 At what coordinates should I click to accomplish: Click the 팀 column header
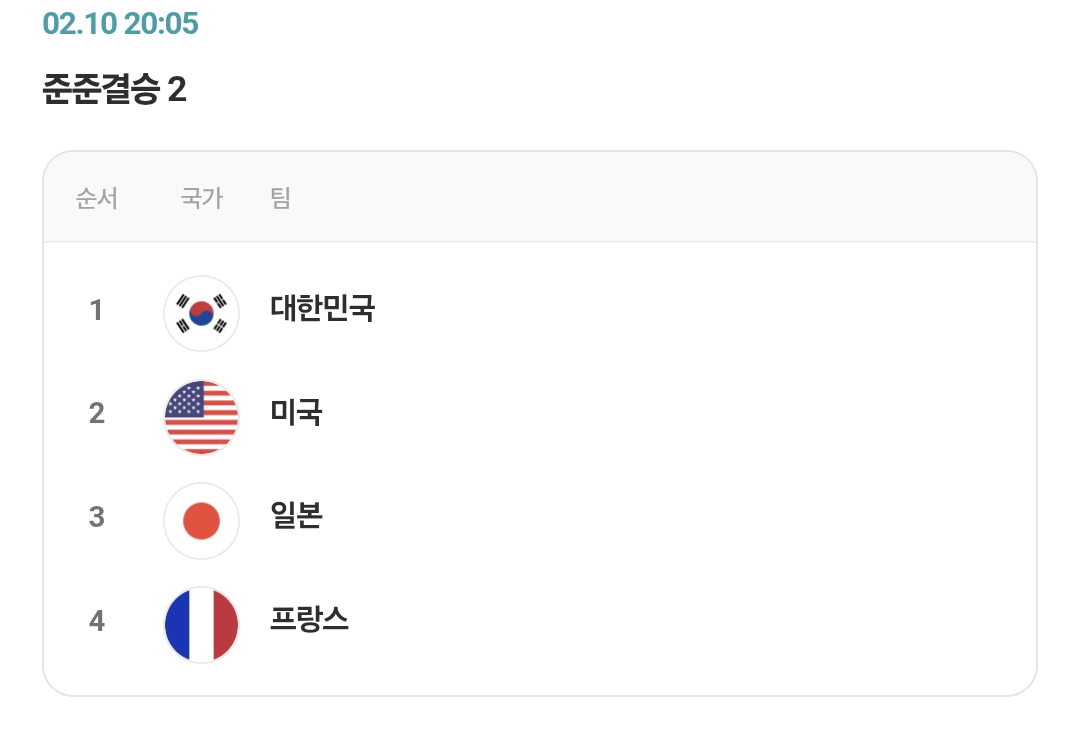click(x=280, y=198)
